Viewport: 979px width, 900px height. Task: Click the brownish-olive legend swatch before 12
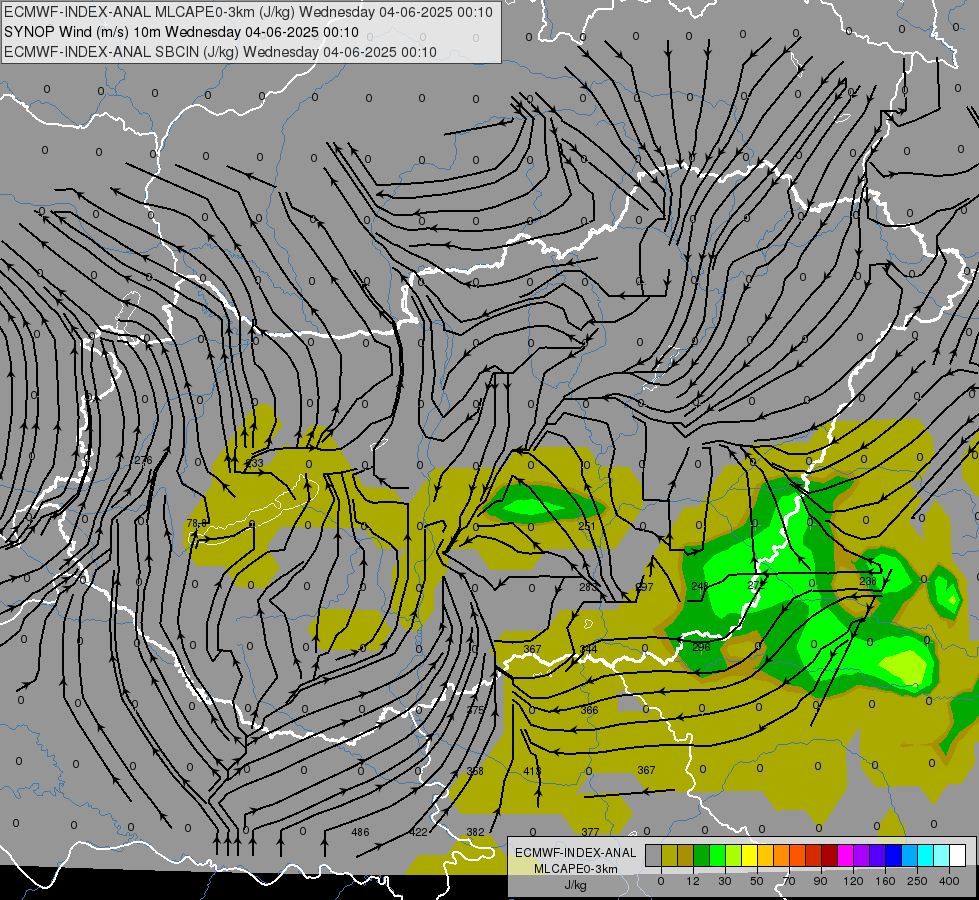coord(686,856)
